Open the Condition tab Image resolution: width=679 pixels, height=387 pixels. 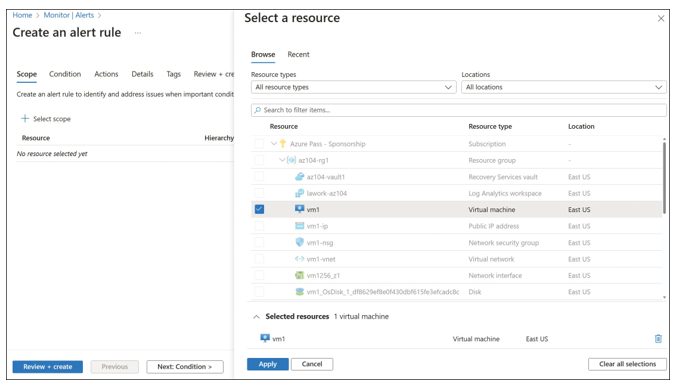tap(65, 74)
